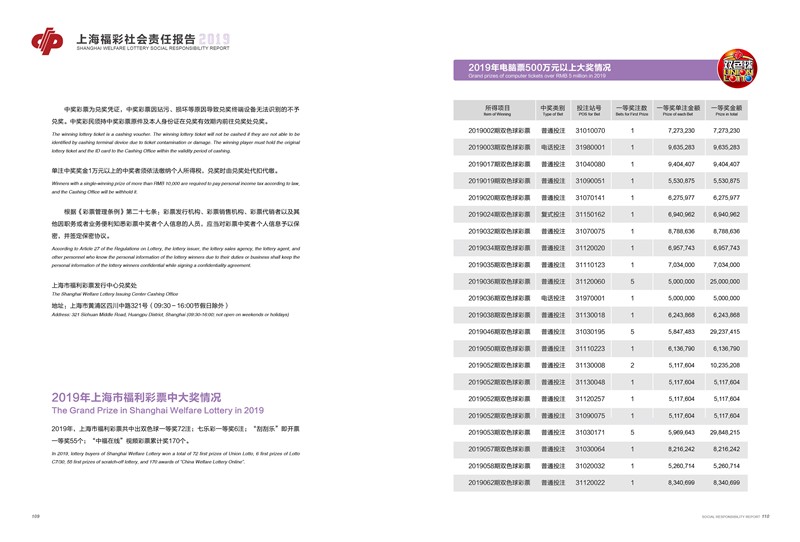Click station number 31130048
The width and height of the screenshot is (800, 542).
pyautogui.click(x=590, y=382)
